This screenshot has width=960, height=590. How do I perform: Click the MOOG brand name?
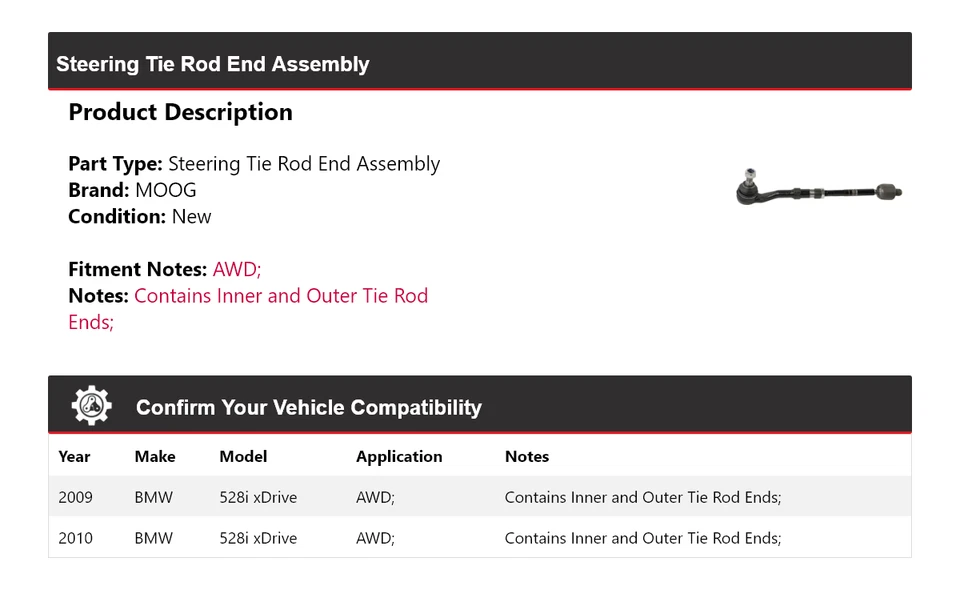coord(165,190)
